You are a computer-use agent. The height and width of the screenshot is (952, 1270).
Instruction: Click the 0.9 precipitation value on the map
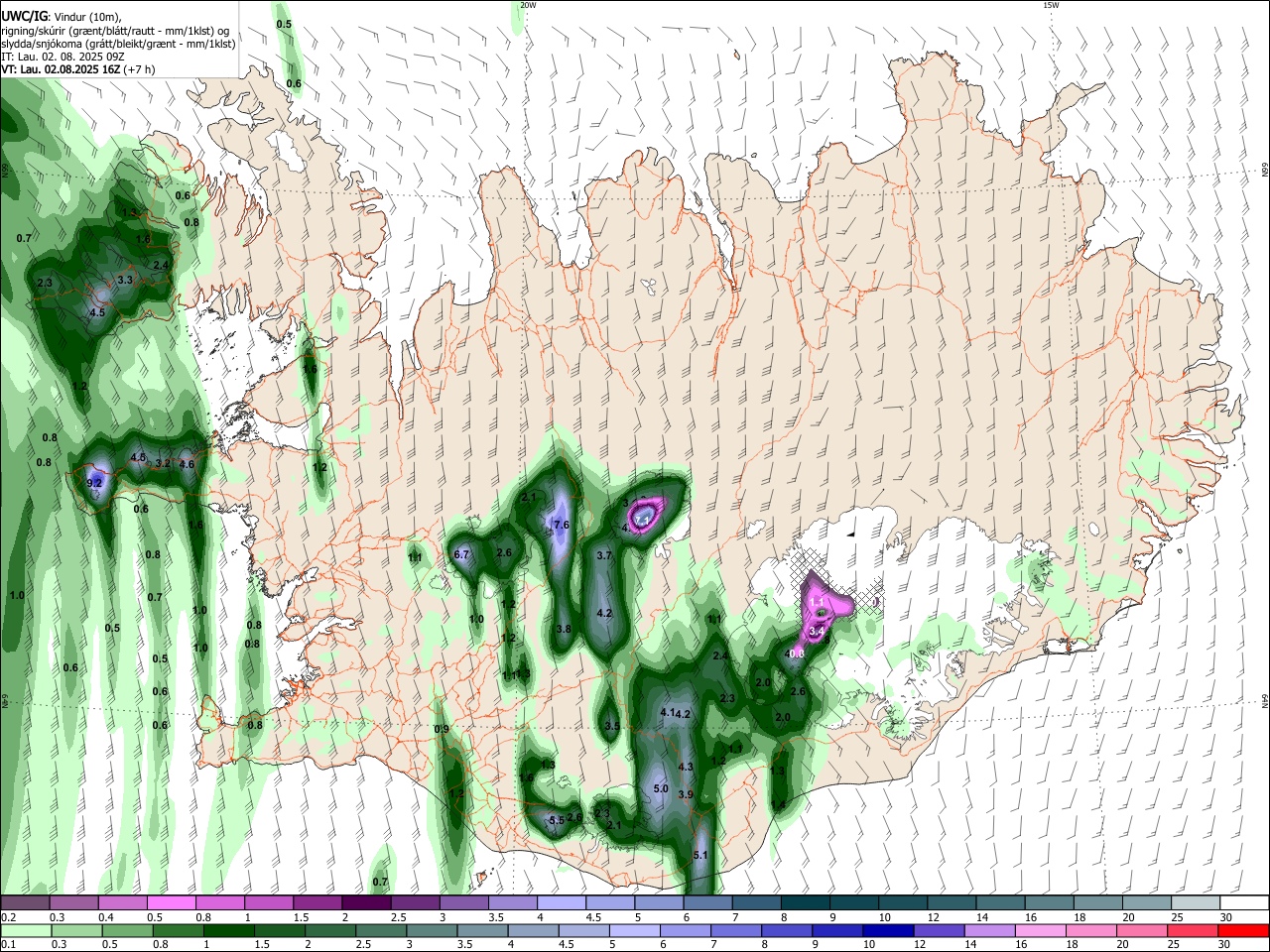point(443,730)
